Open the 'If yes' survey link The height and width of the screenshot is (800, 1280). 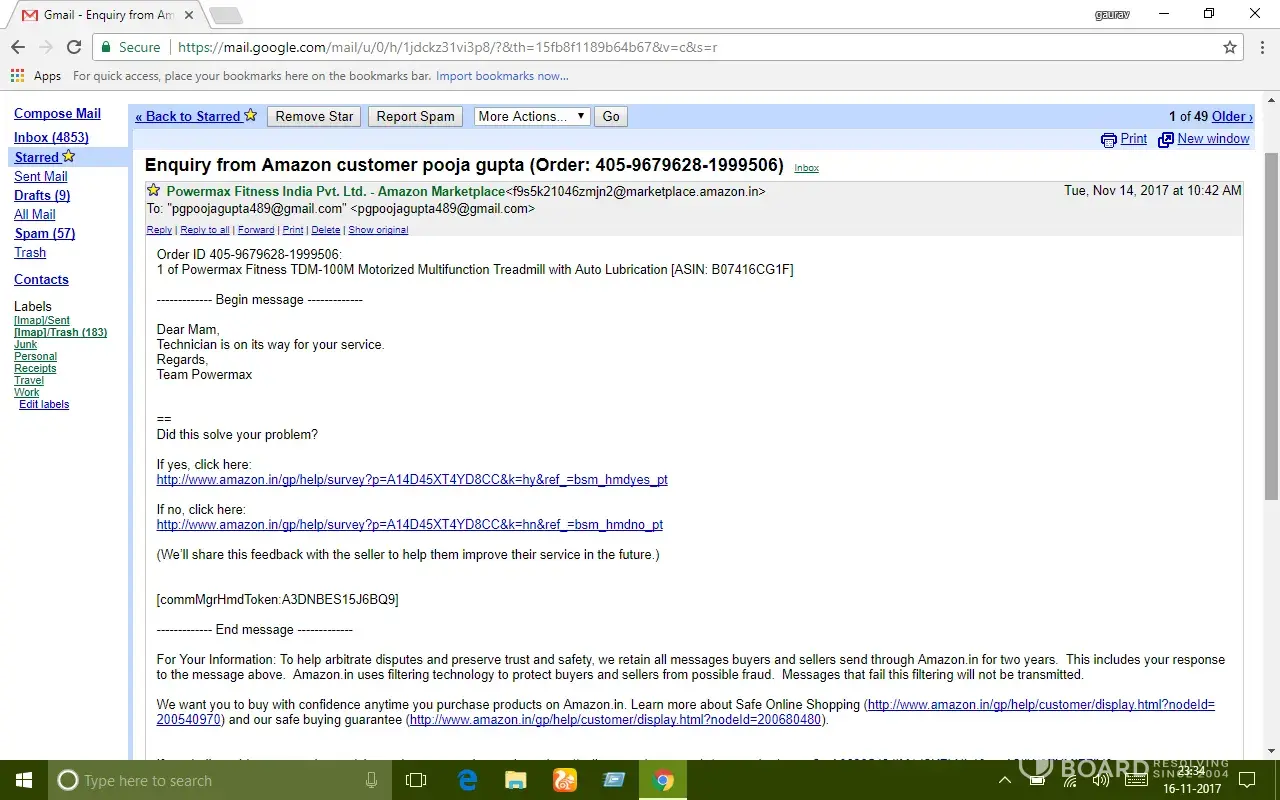coord(412,480)
